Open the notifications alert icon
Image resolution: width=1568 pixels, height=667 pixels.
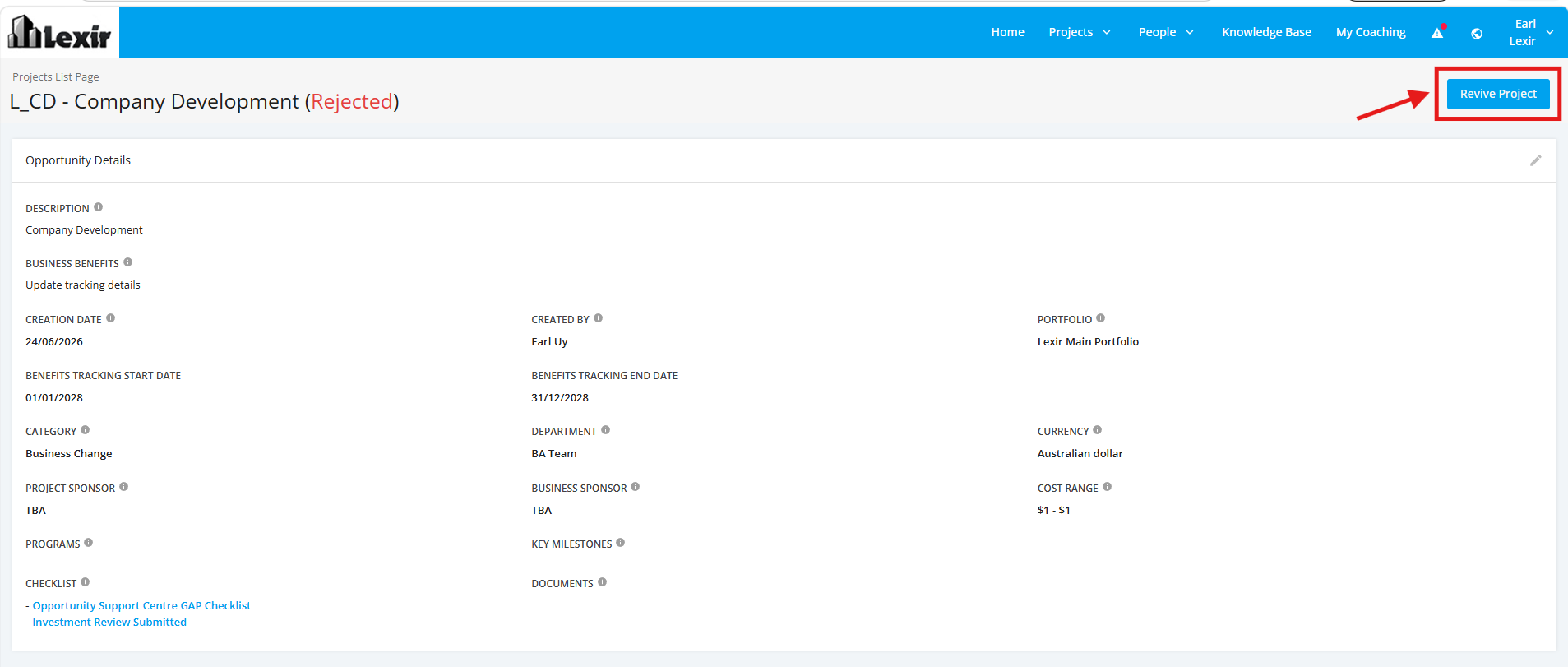click(1438, 33)
